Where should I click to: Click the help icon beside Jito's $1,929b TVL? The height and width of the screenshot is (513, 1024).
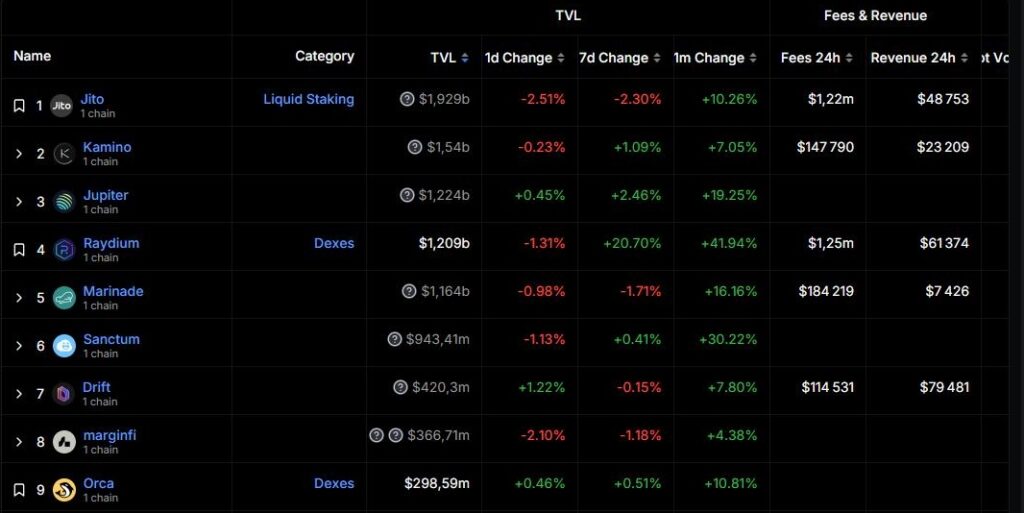407,99
